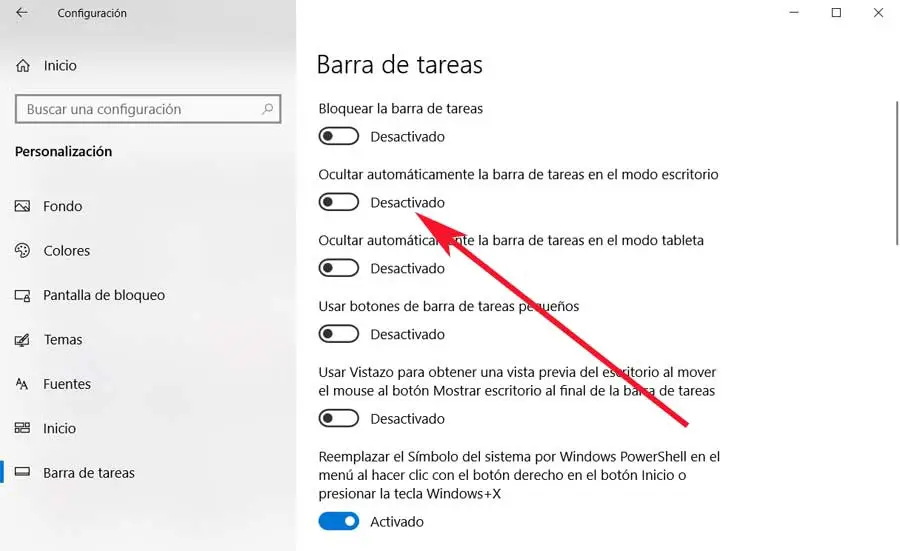This screenshot has height=551, width=900.
Task: Open the Fuentes letters icon
Action: click(x=22, y=384)
